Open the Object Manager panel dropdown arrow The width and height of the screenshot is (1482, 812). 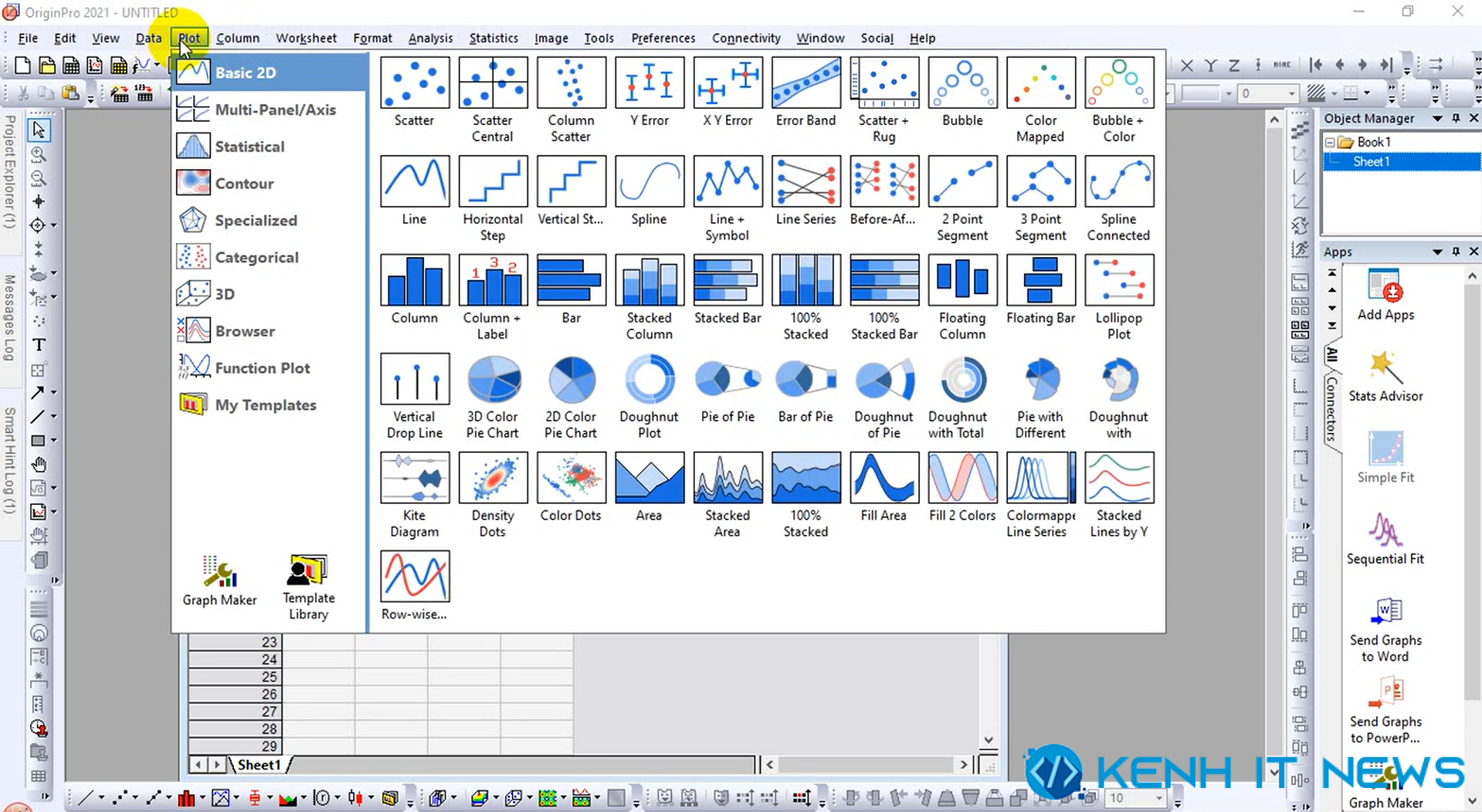click(1437, 118)
